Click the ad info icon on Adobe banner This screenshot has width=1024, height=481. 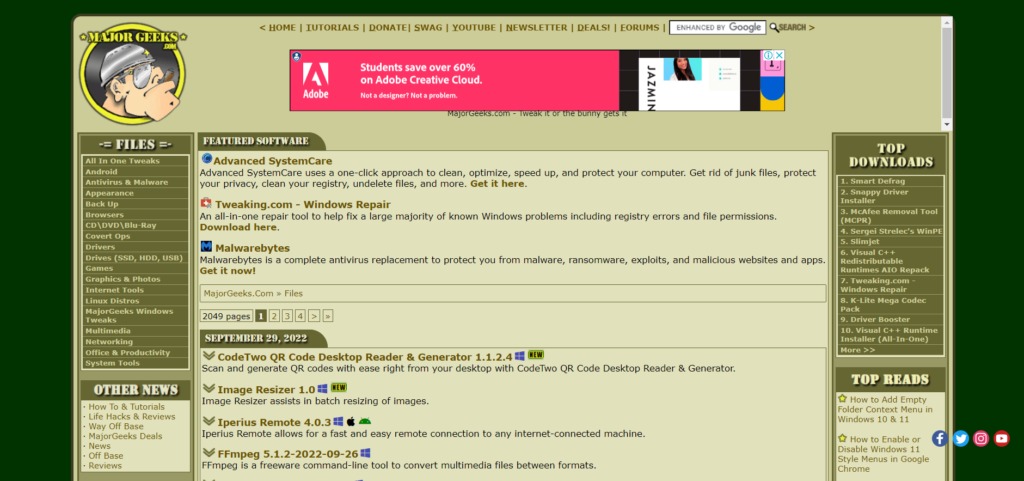click(x=768, y=55)
